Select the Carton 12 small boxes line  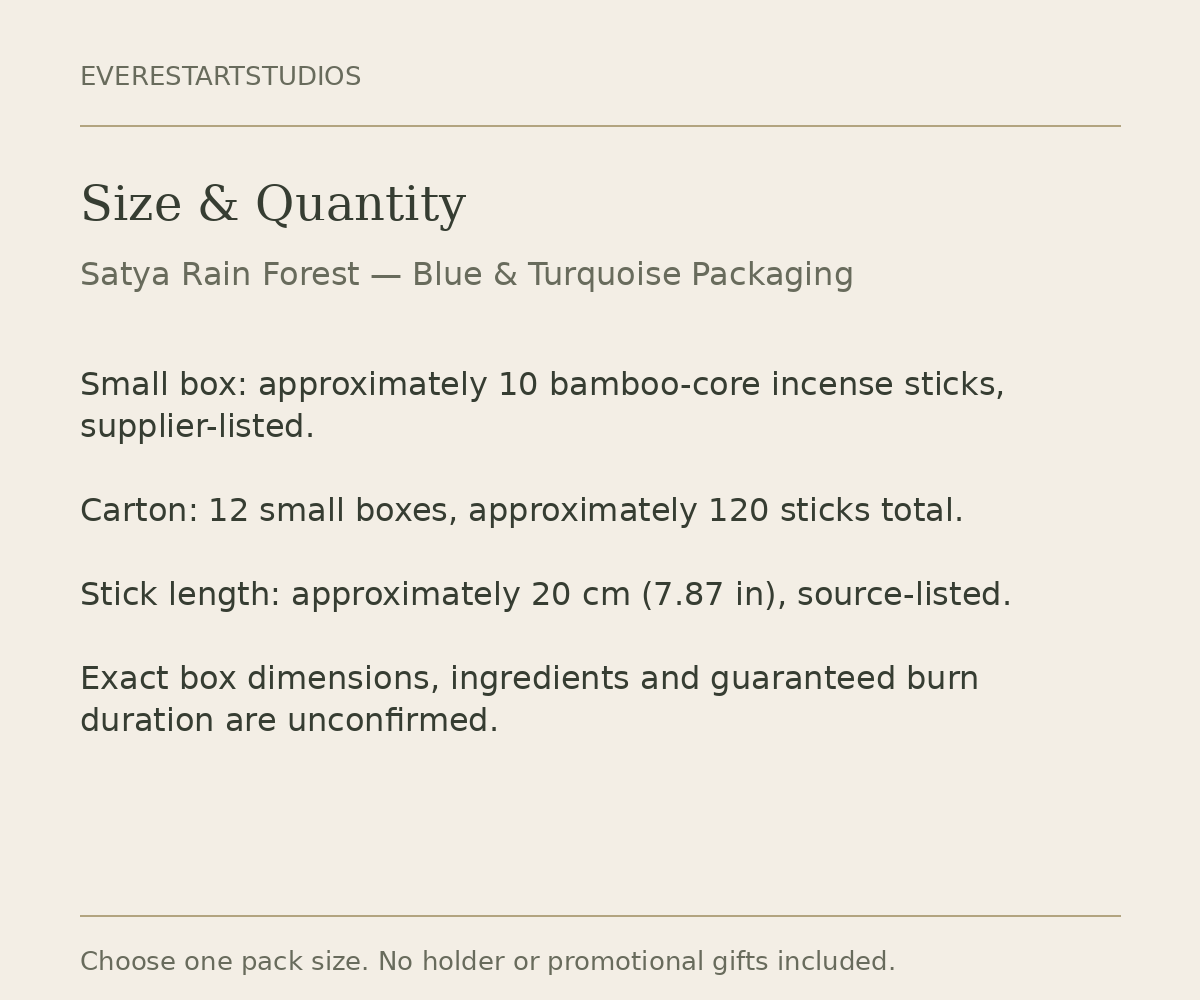click(521, 511)
